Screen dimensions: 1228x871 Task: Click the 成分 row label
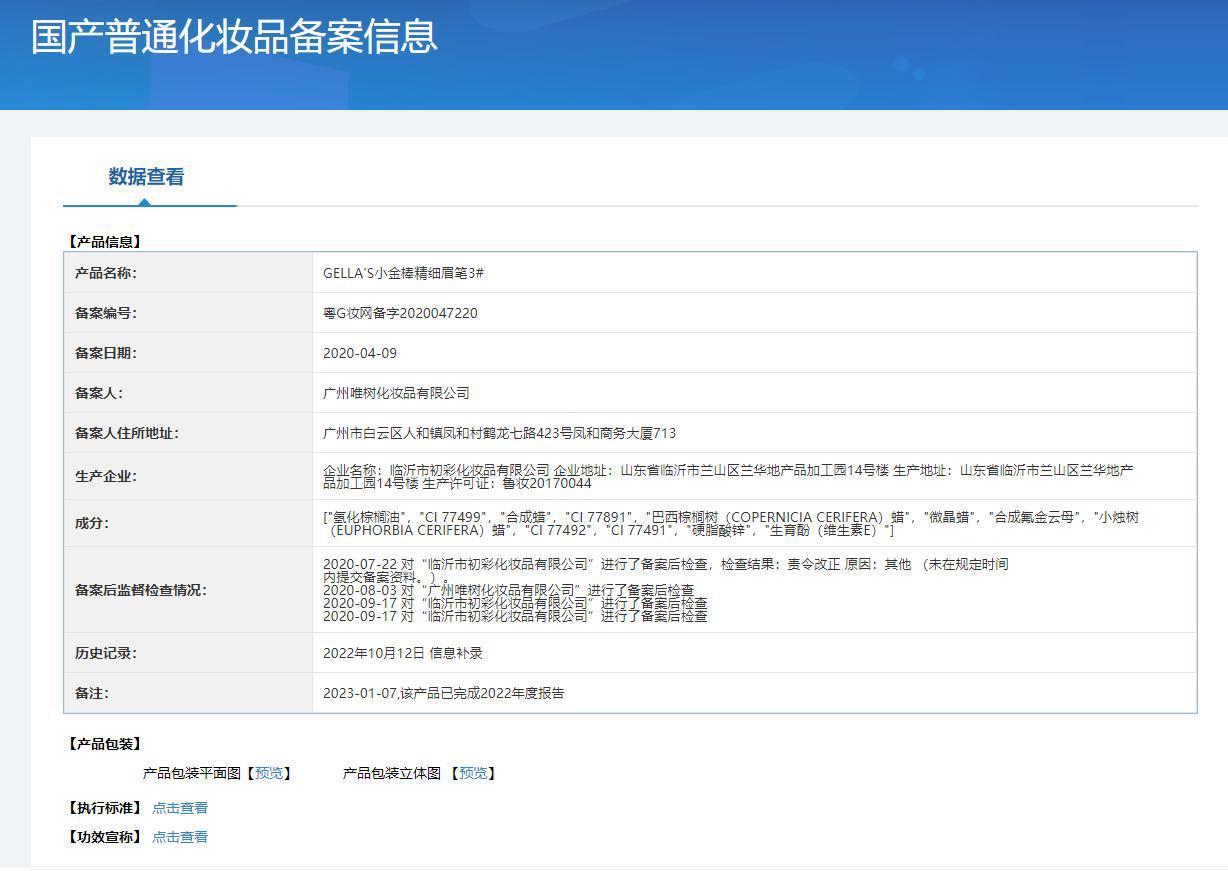[92, 523]
